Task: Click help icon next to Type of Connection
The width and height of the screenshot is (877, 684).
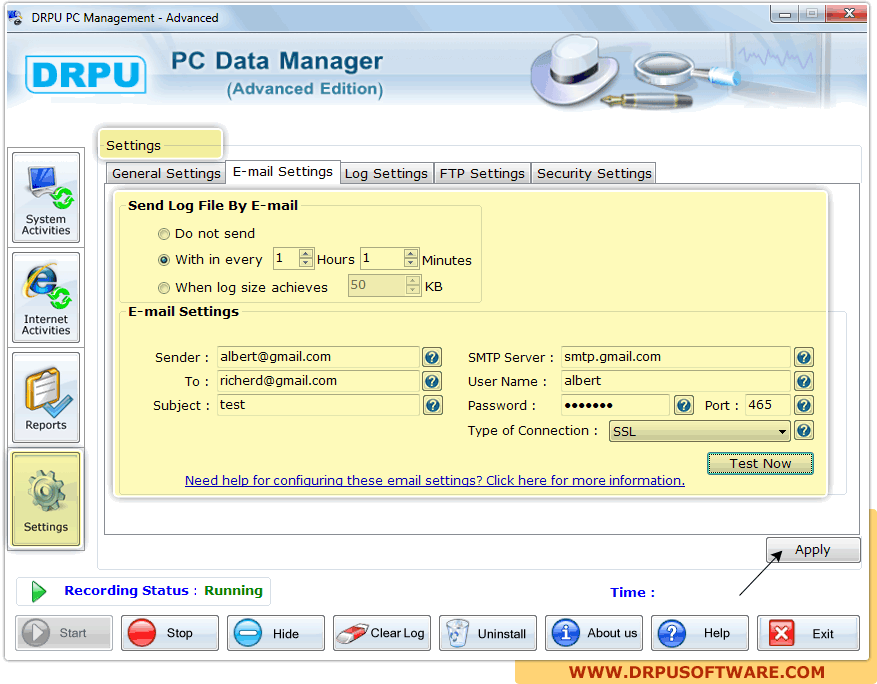Action: point(804,431)
